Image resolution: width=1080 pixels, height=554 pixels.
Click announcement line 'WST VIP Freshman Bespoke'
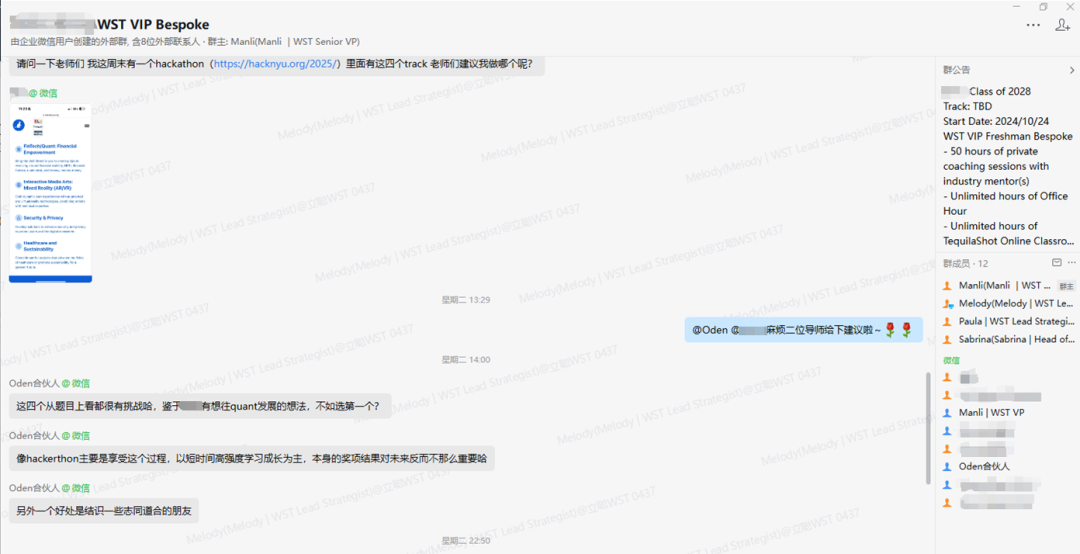coord(1008,136)
